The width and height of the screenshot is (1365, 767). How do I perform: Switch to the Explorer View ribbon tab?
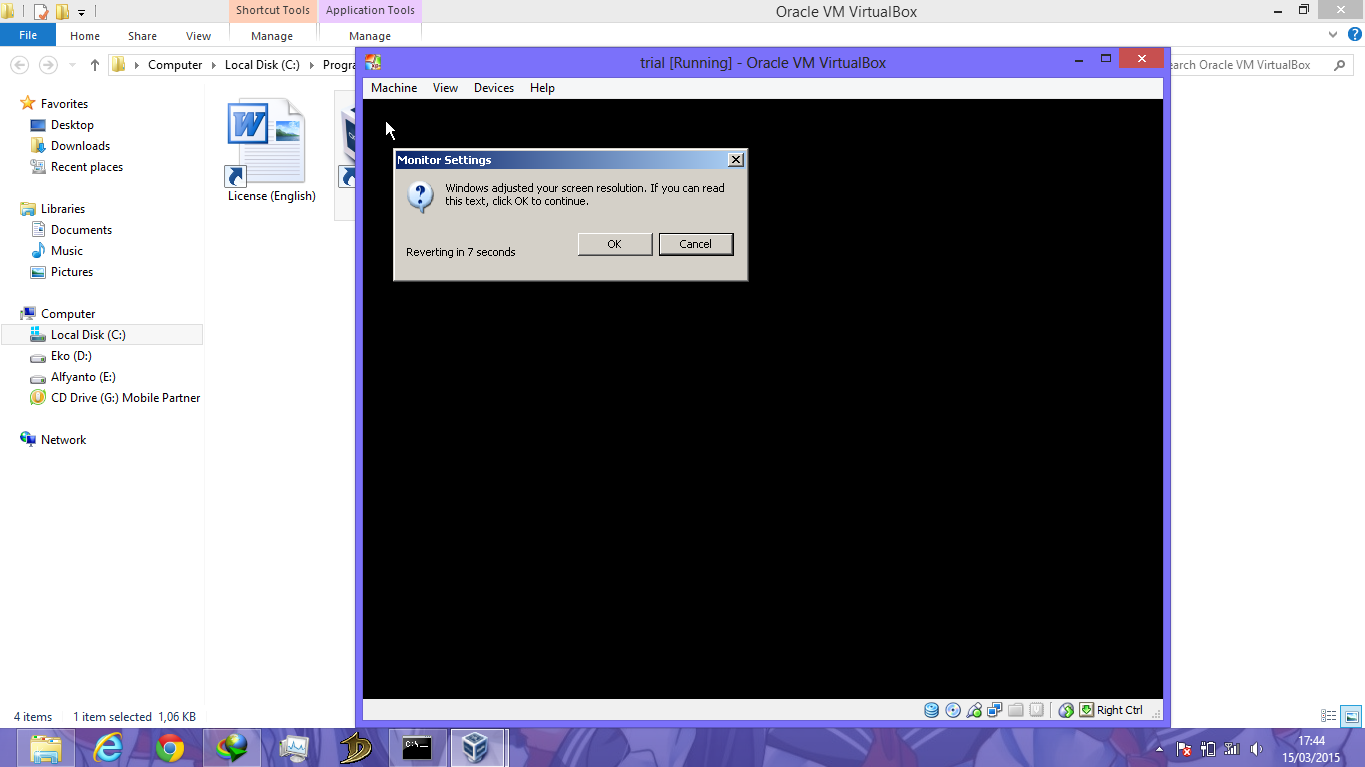tap(199, 36)
